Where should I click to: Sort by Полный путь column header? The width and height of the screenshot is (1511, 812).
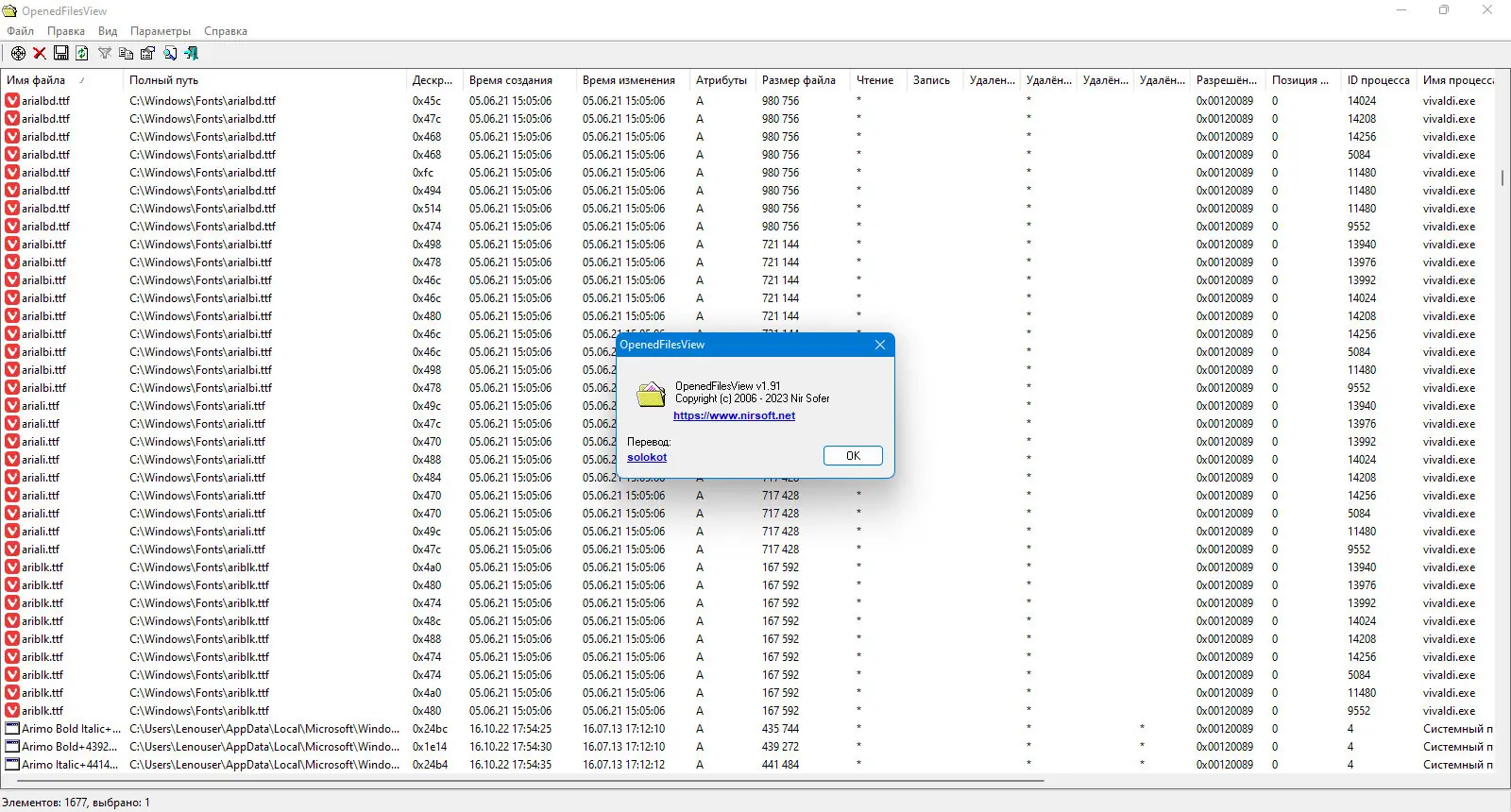(264, 80)
